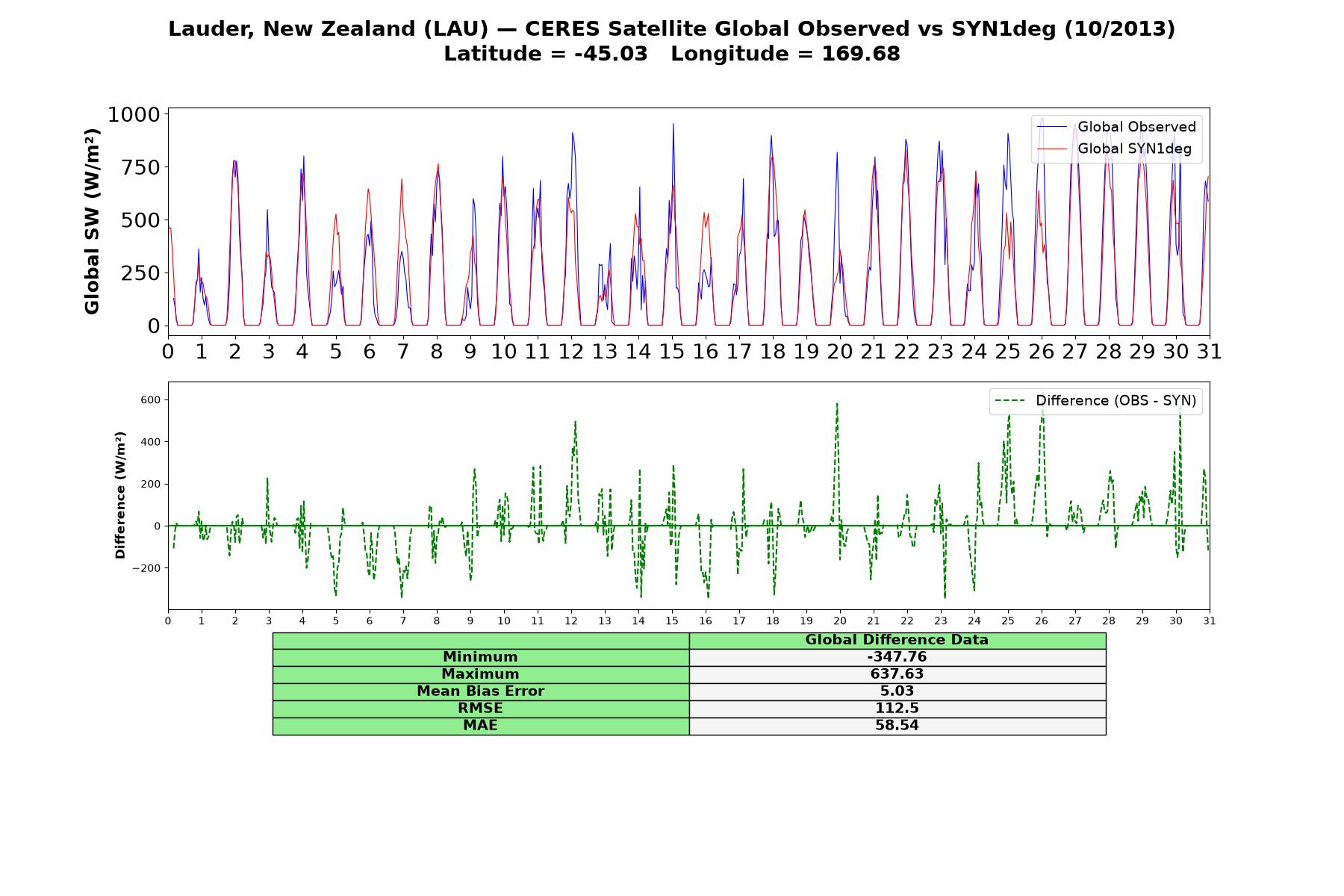Click the minimum value -347.76 cell
The height and width of the screenshot is (896, 1344).
coord(897,657)
